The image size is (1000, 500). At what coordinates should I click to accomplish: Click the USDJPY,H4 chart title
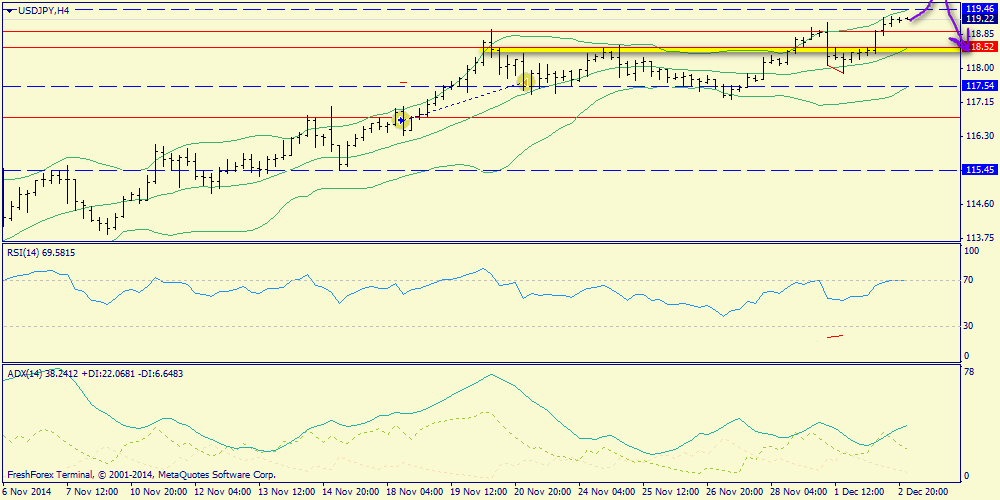tap(44, 9)
